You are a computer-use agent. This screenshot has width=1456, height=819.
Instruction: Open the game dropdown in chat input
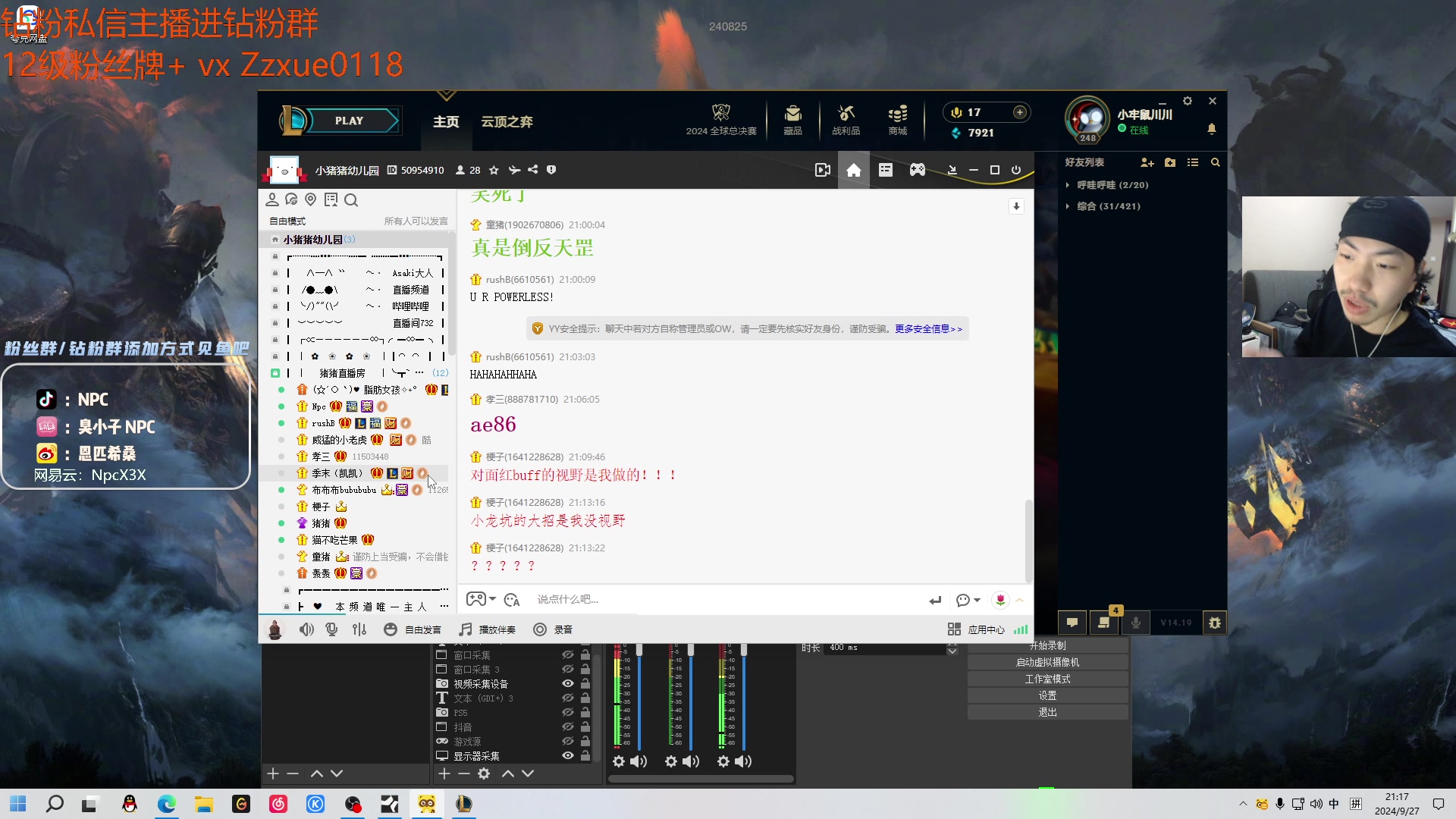(481, 599)
